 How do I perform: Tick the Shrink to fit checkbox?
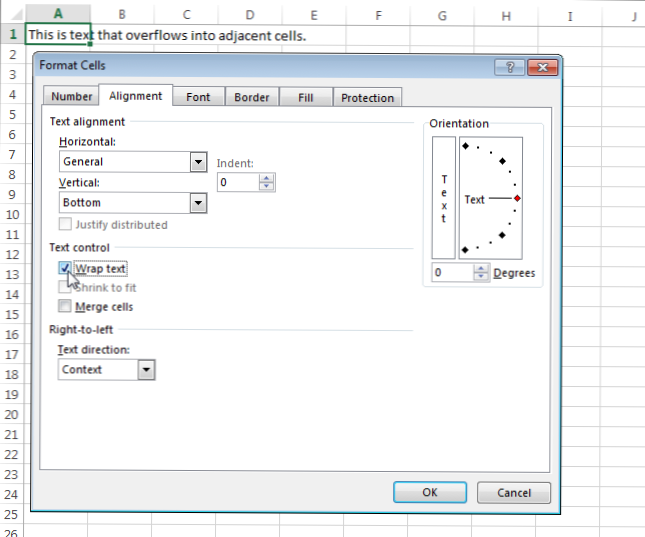click(65, 287)
